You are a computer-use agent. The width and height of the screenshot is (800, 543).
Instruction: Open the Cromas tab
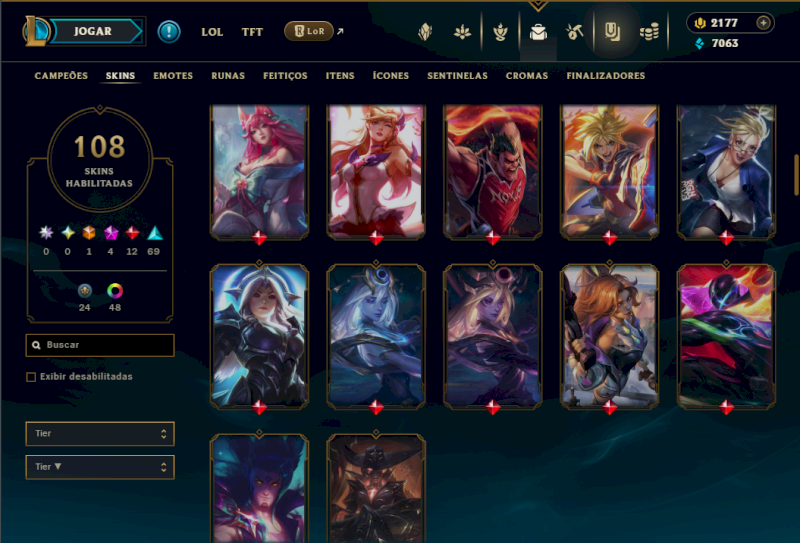[527, 76]
